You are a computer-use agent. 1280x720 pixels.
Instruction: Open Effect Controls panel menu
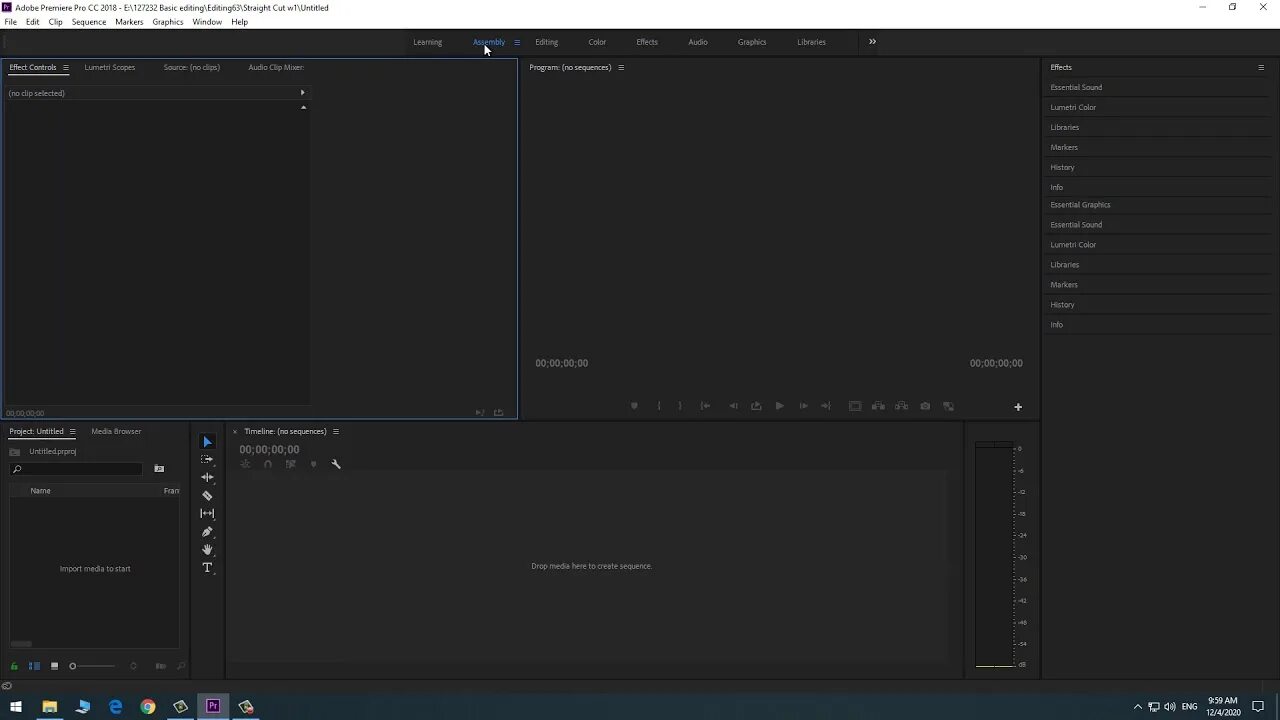(66, 67)
